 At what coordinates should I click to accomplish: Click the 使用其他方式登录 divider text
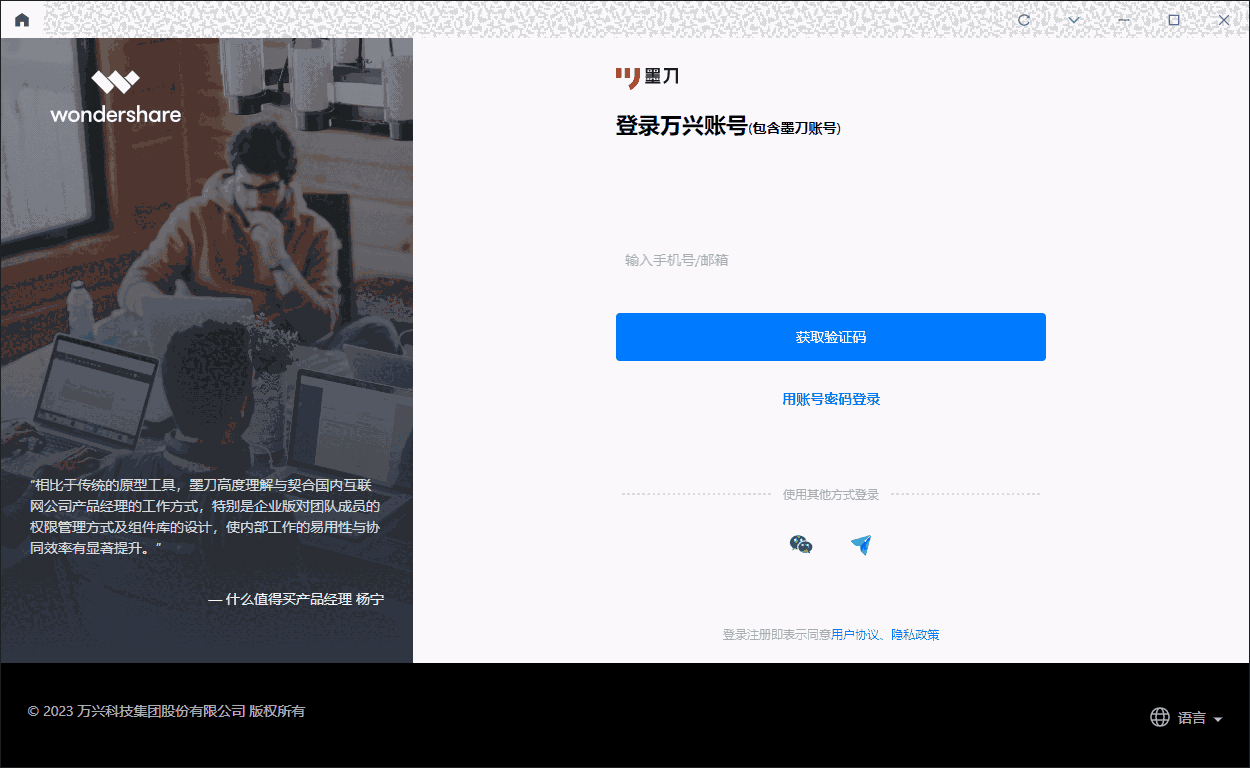click(x=830, y=493)
